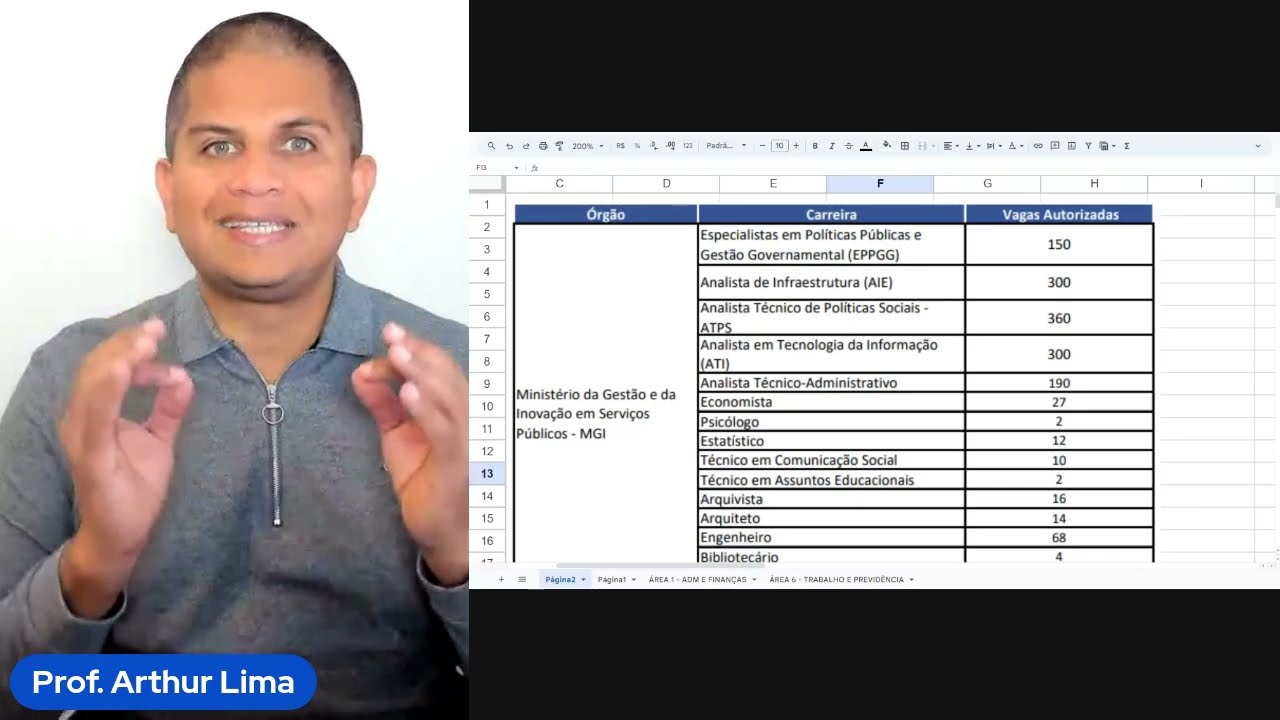Format as currency with R$ button
The width and height of the screenshot is (1280, 720).
(620, 146)
